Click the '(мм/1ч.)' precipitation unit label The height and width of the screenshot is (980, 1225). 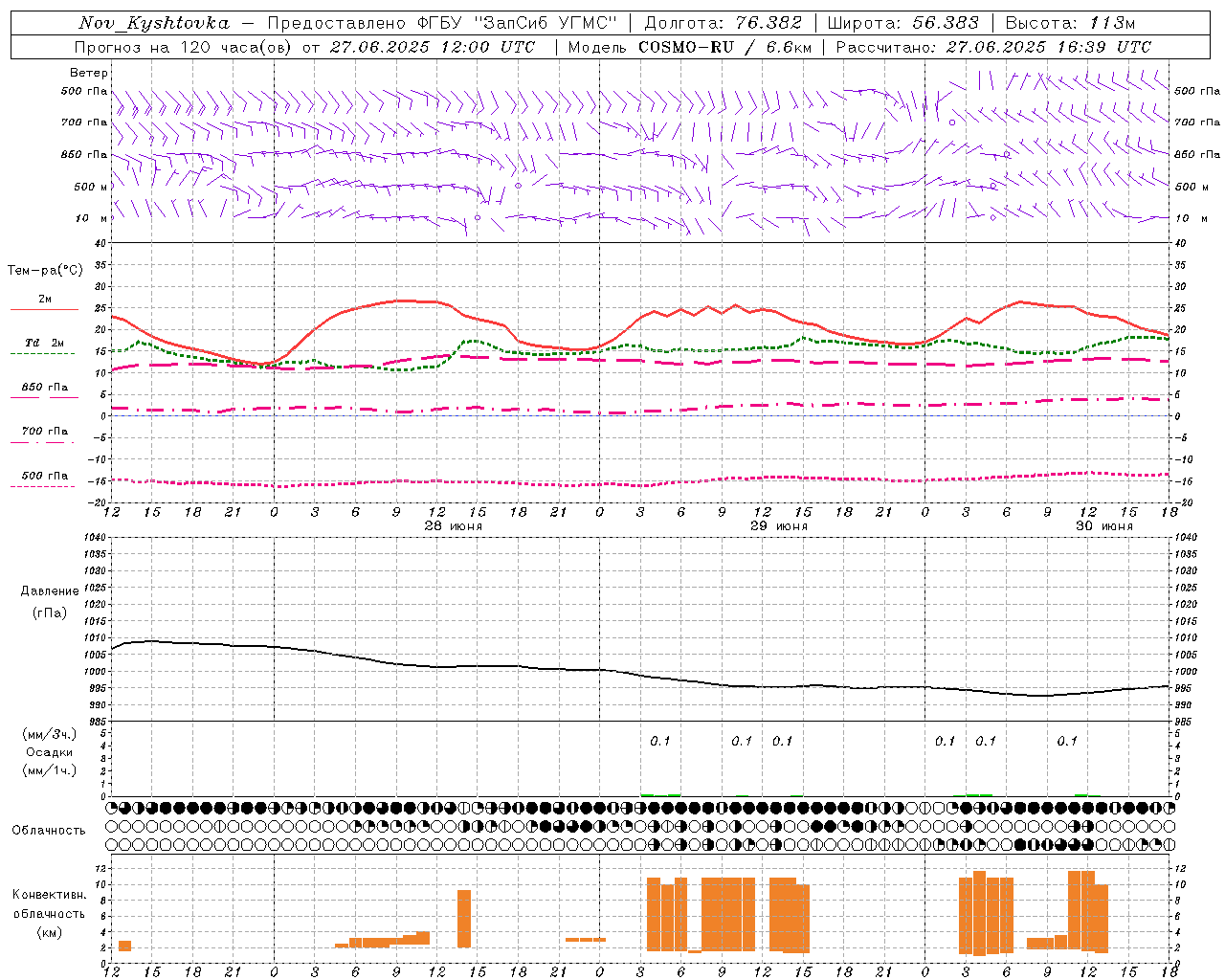(50, 770)
